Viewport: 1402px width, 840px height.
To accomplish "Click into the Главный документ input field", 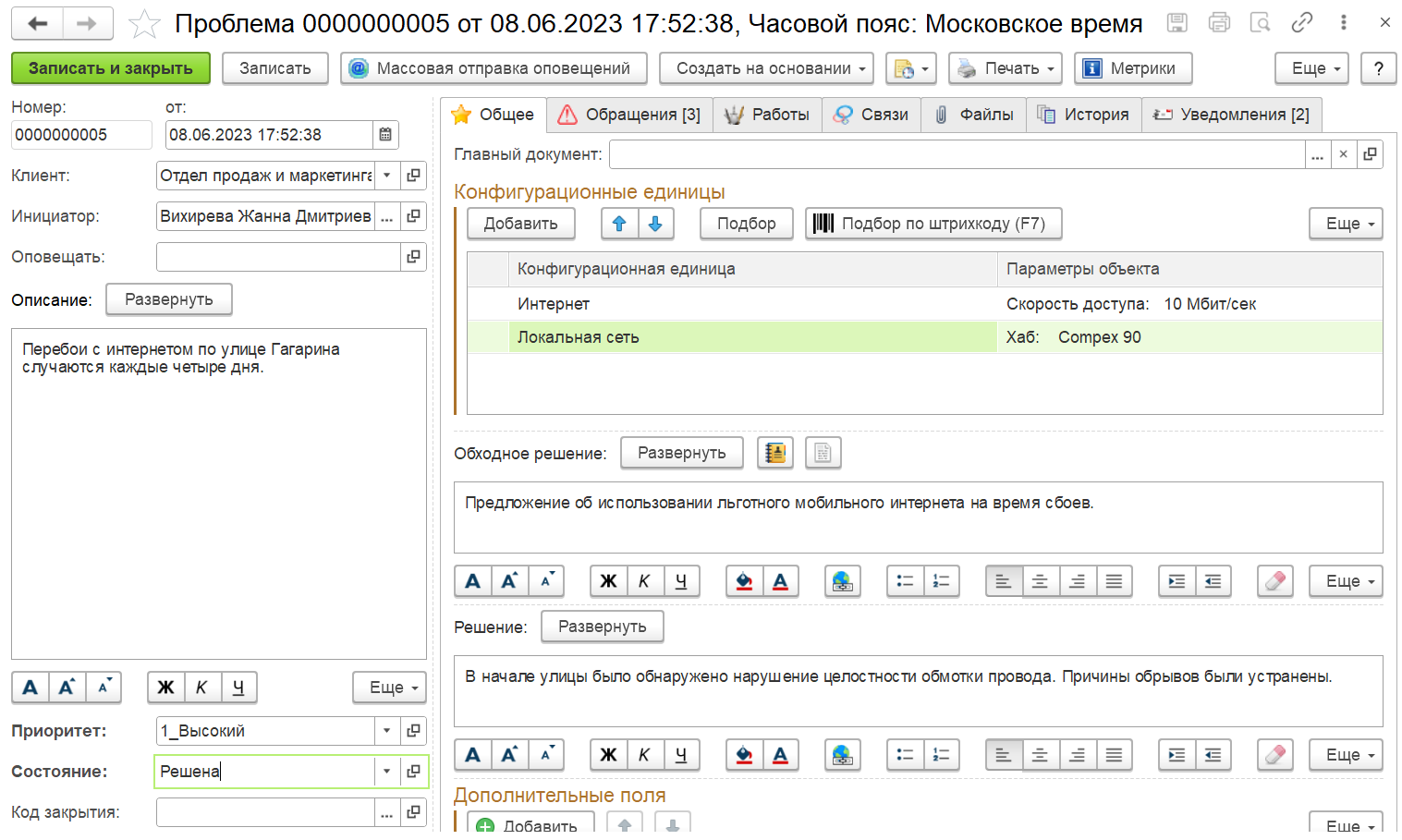I will click(957, 154).
